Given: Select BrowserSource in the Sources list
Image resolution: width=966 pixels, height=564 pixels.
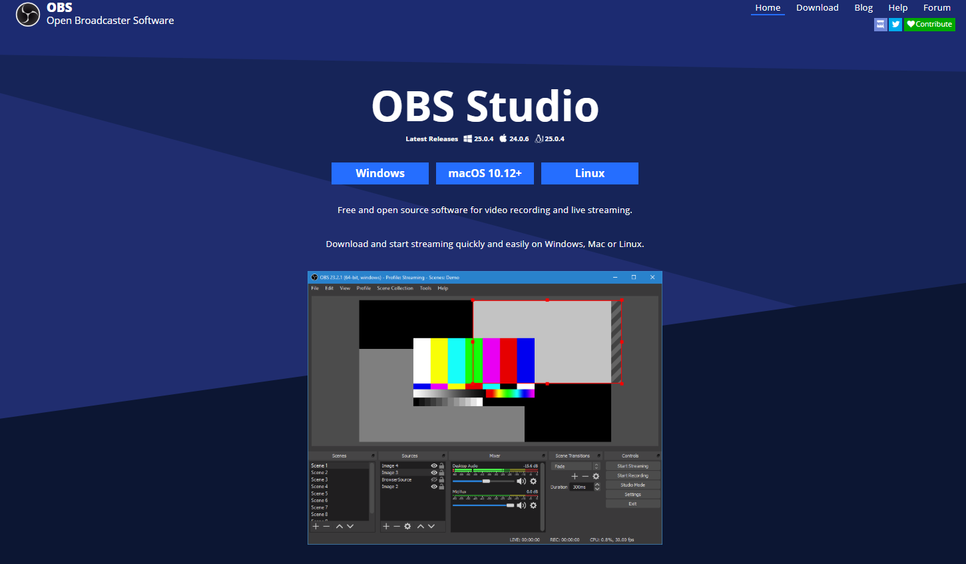Looking at the screenshot, I should click(x=397, y=480).
